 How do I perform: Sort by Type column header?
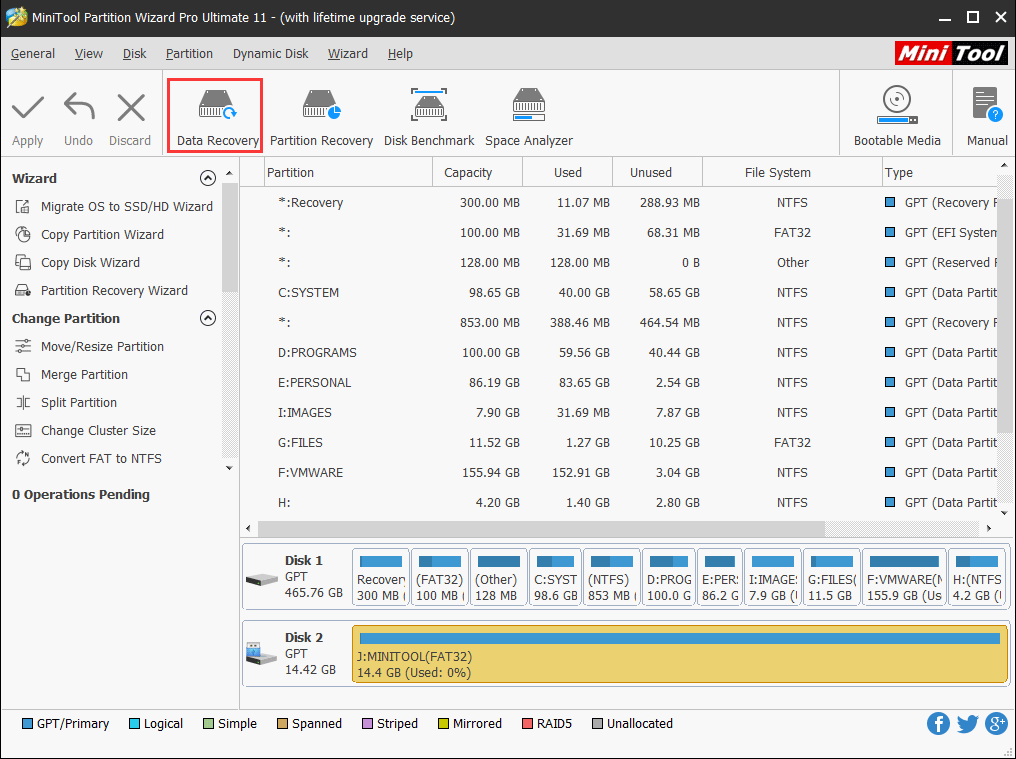(x=940, y=172)
